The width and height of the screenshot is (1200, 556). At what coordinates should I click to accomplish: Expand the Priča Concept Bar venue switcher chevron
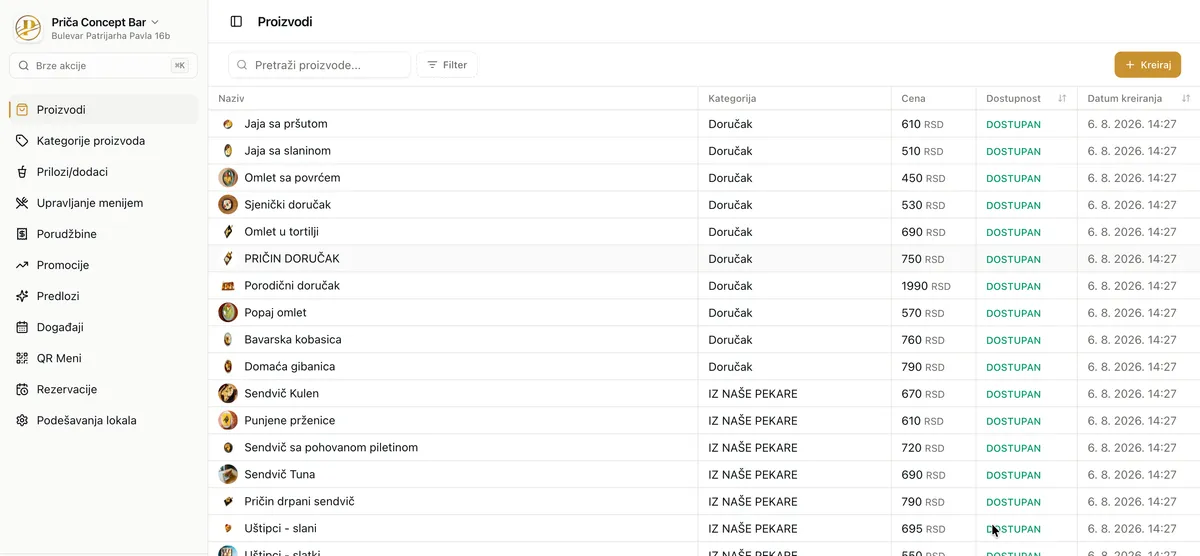tap(155, 22)
